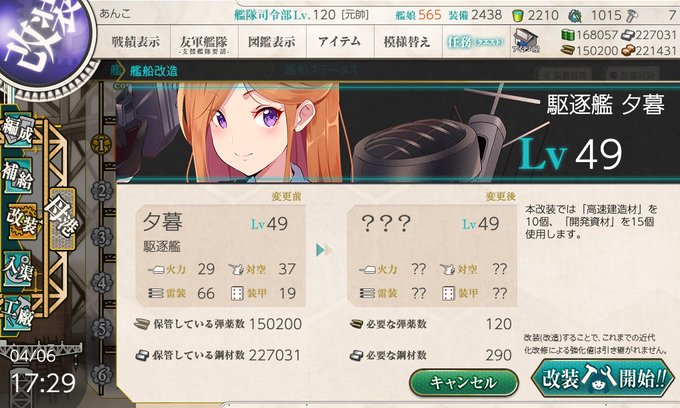Image resolution: width=680 pixels, height=408 pixels.
Task: Select fleet slot number 4 gear
Action: click(102, 283)
